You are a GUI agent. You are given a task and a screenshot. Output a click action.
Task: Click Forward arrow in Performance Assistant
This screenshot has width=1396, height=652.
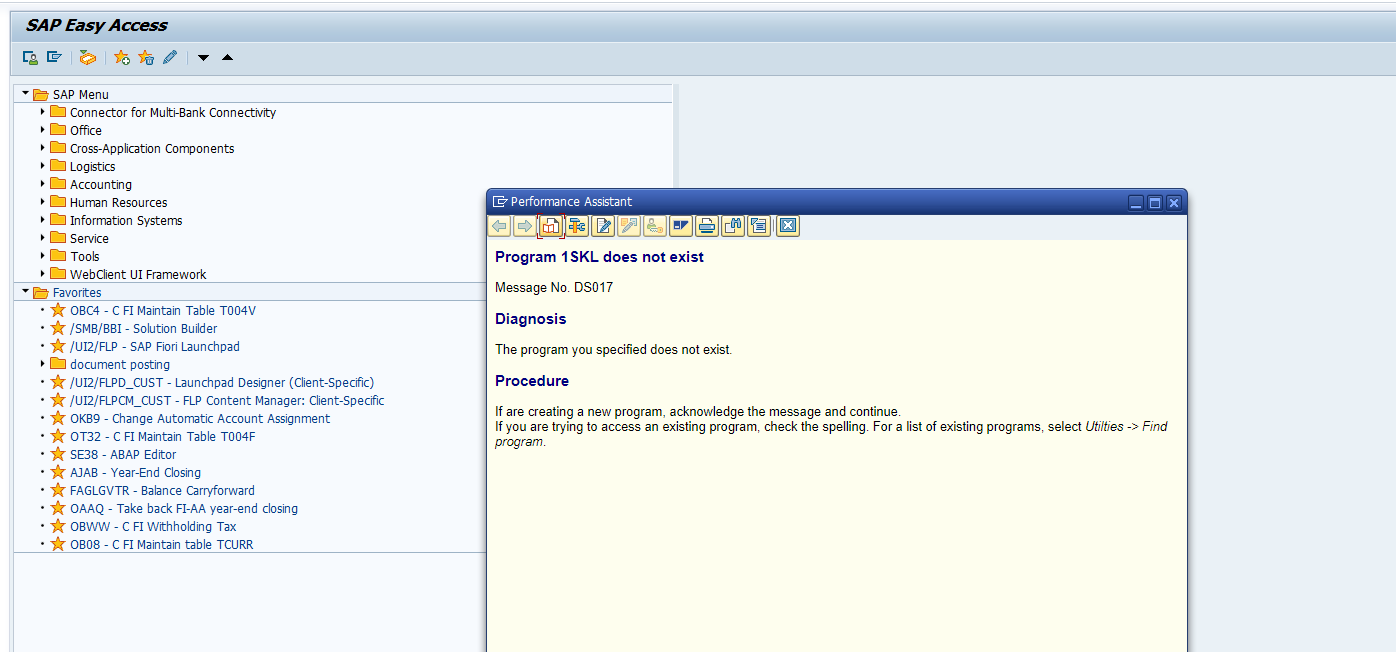click(524, 226)
